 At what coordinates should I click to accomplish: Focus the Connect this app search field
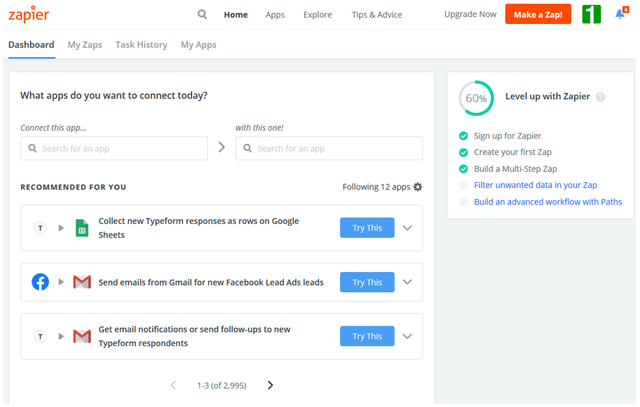point(114,148)
